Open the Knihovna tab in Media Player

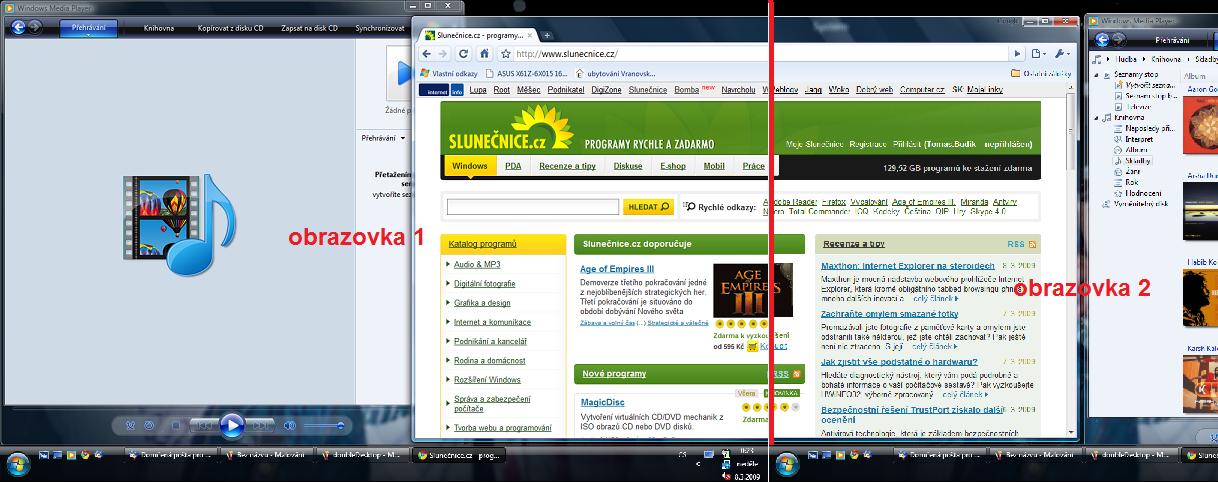point(158,29)
